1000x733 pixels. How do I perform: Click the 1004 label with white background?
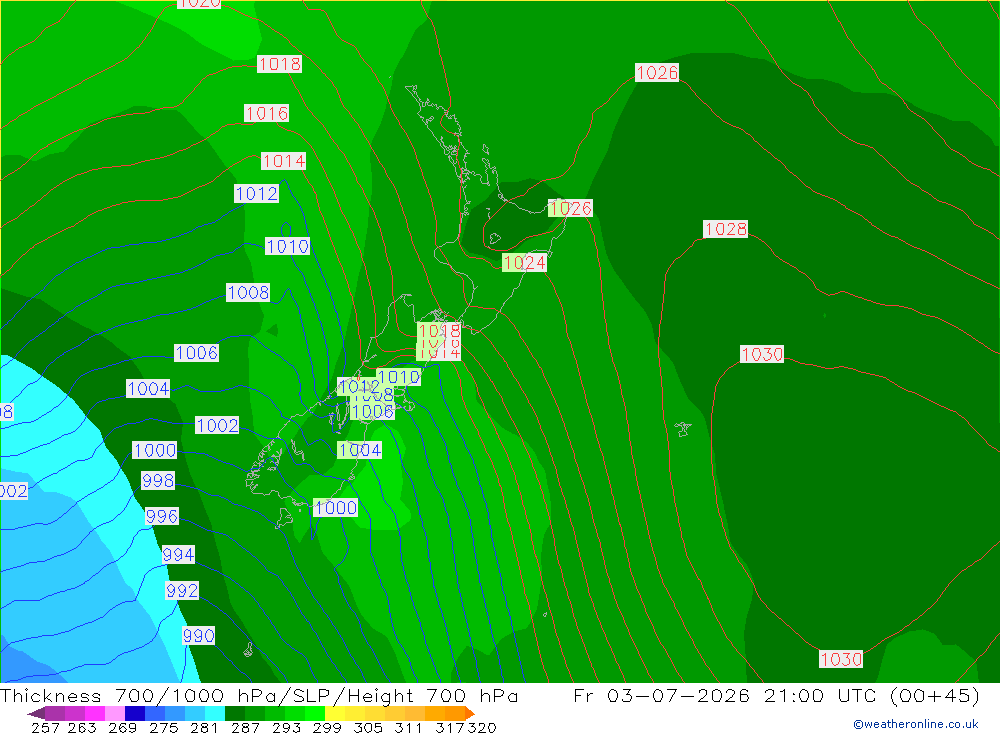tap(149, 389)
